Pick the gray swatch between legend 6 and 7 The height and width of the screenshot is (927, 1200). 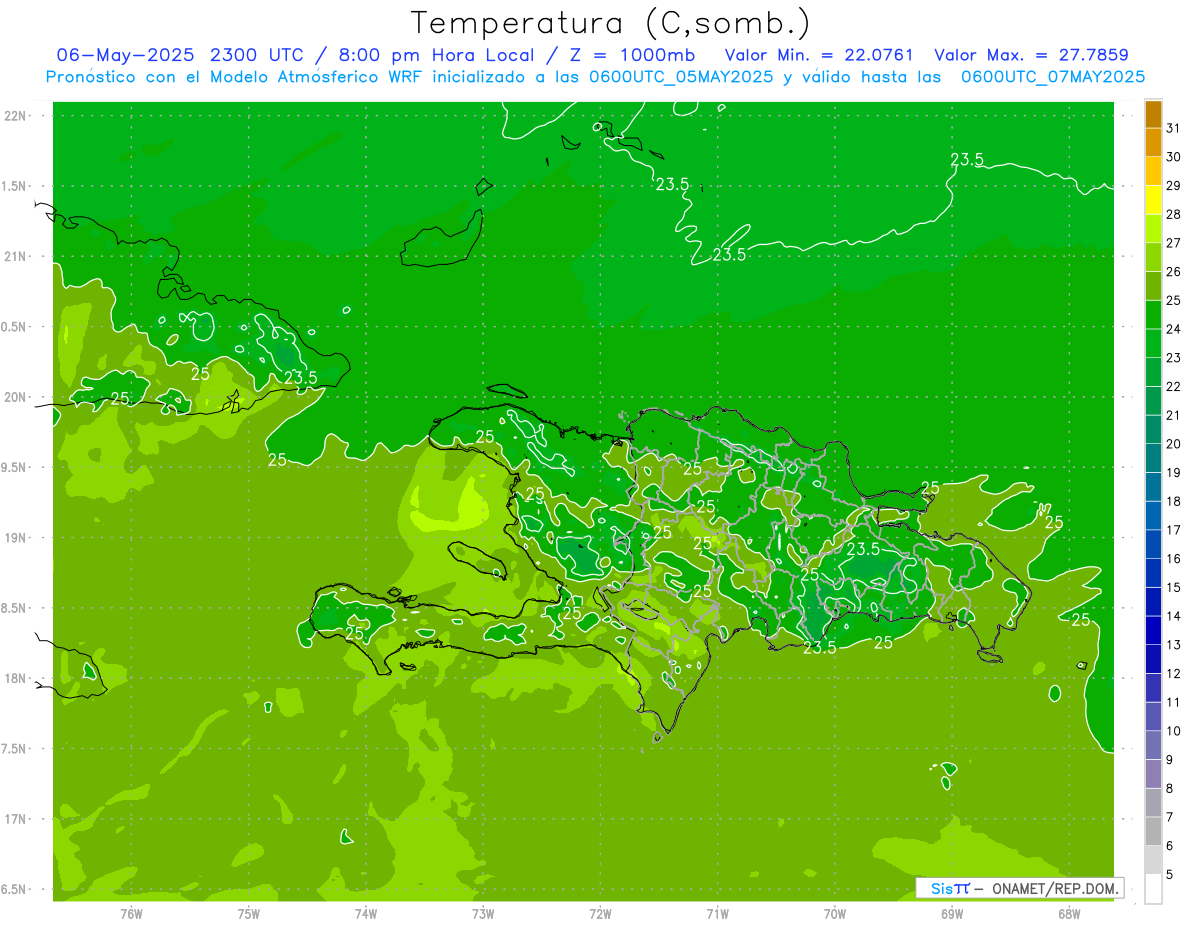click(x=1153, y=832)
